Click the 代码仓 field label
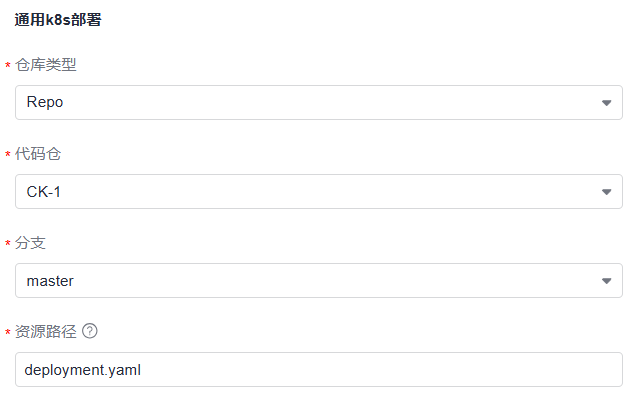639x407 pixels. pos(37,154)
